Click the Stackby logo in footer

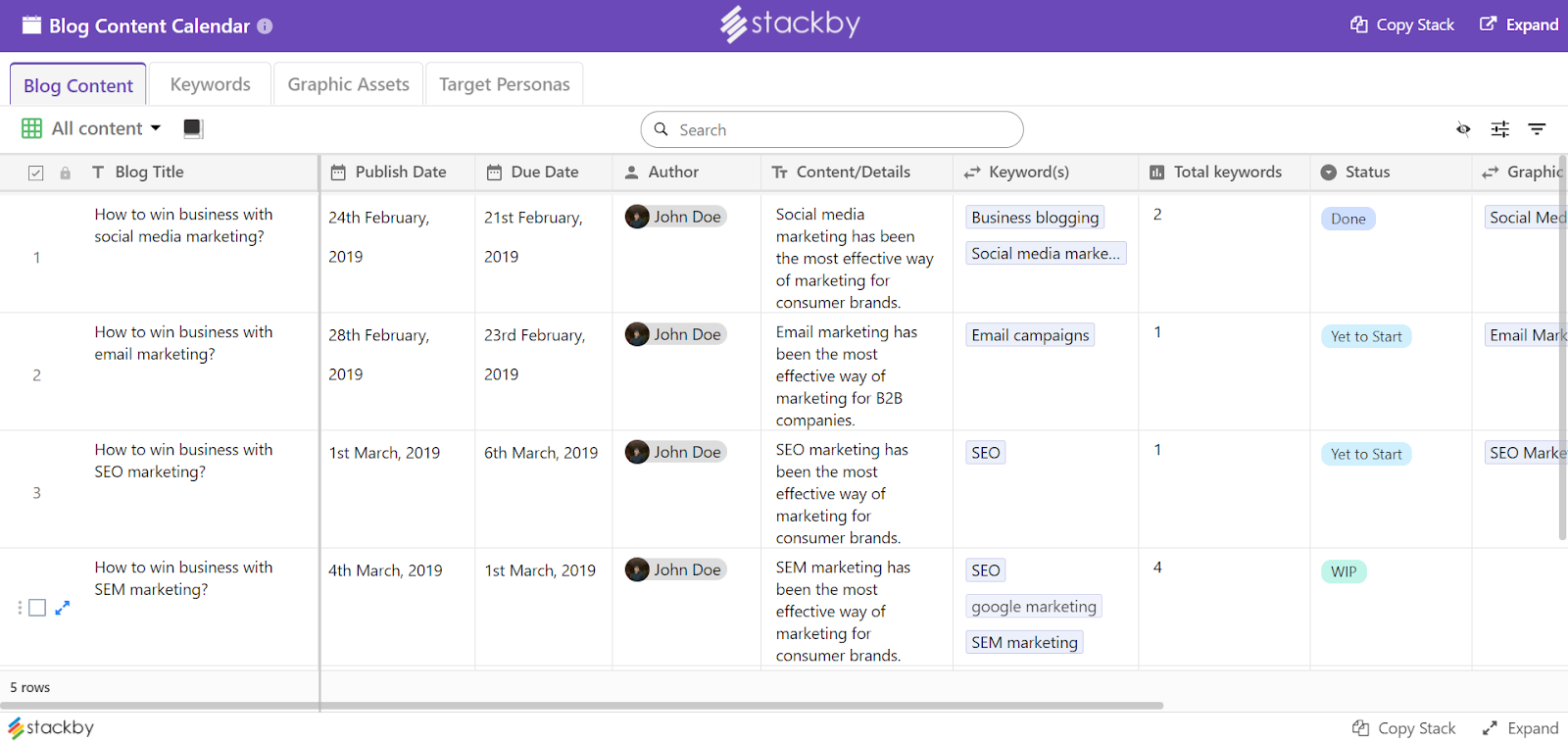coord(51,727)
